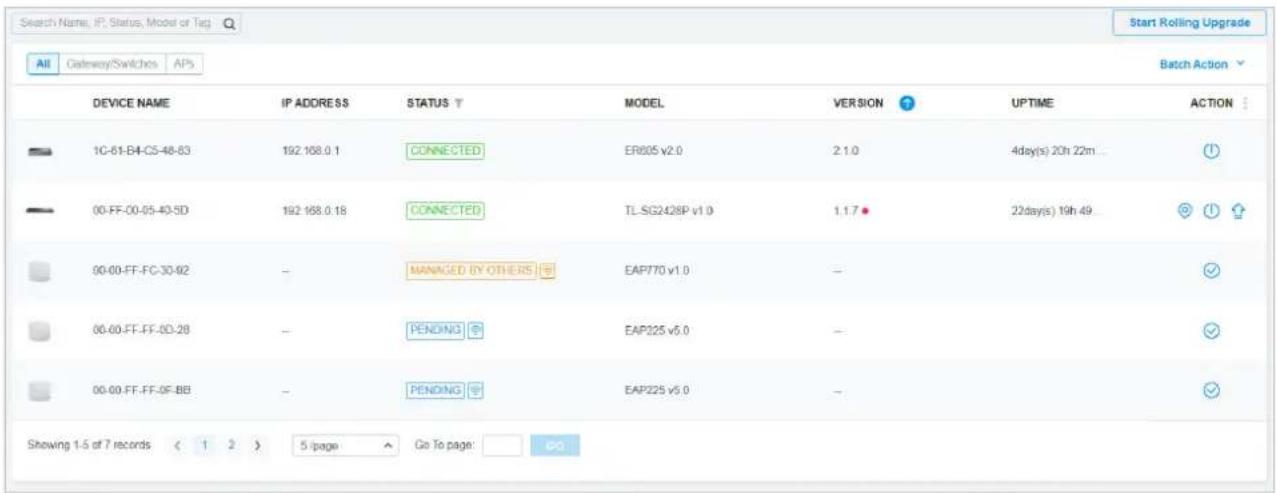
Task: Click version 2.1.0
Action: pos(848,151)
